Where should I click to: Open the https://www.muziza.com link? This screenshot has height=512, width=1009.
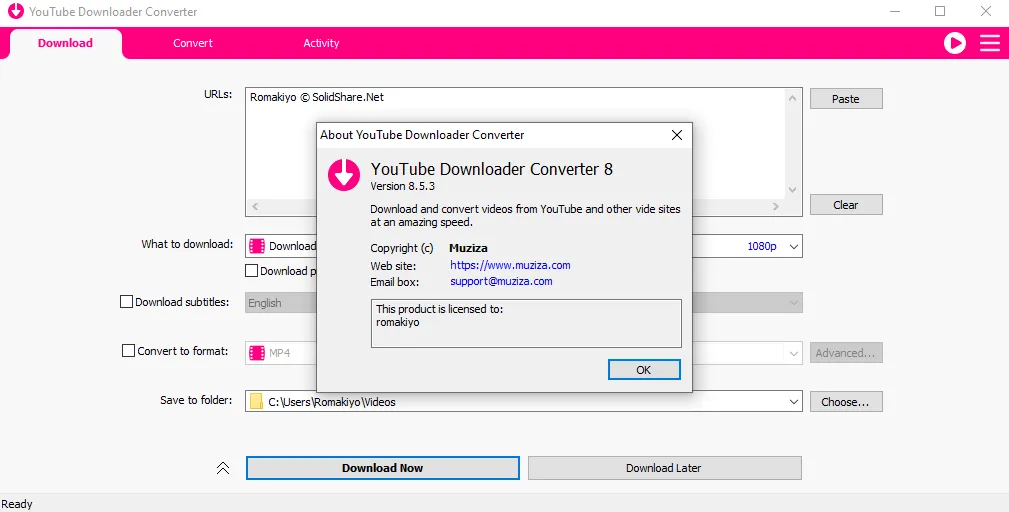click(x=510, y=265)
